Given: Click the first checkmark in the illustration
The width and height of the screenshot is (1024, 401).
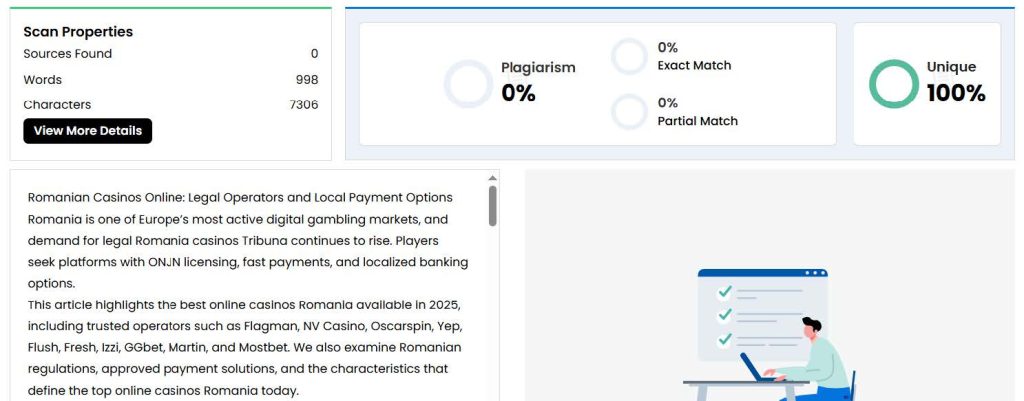Looking at the screenshot, I should 725,291.
